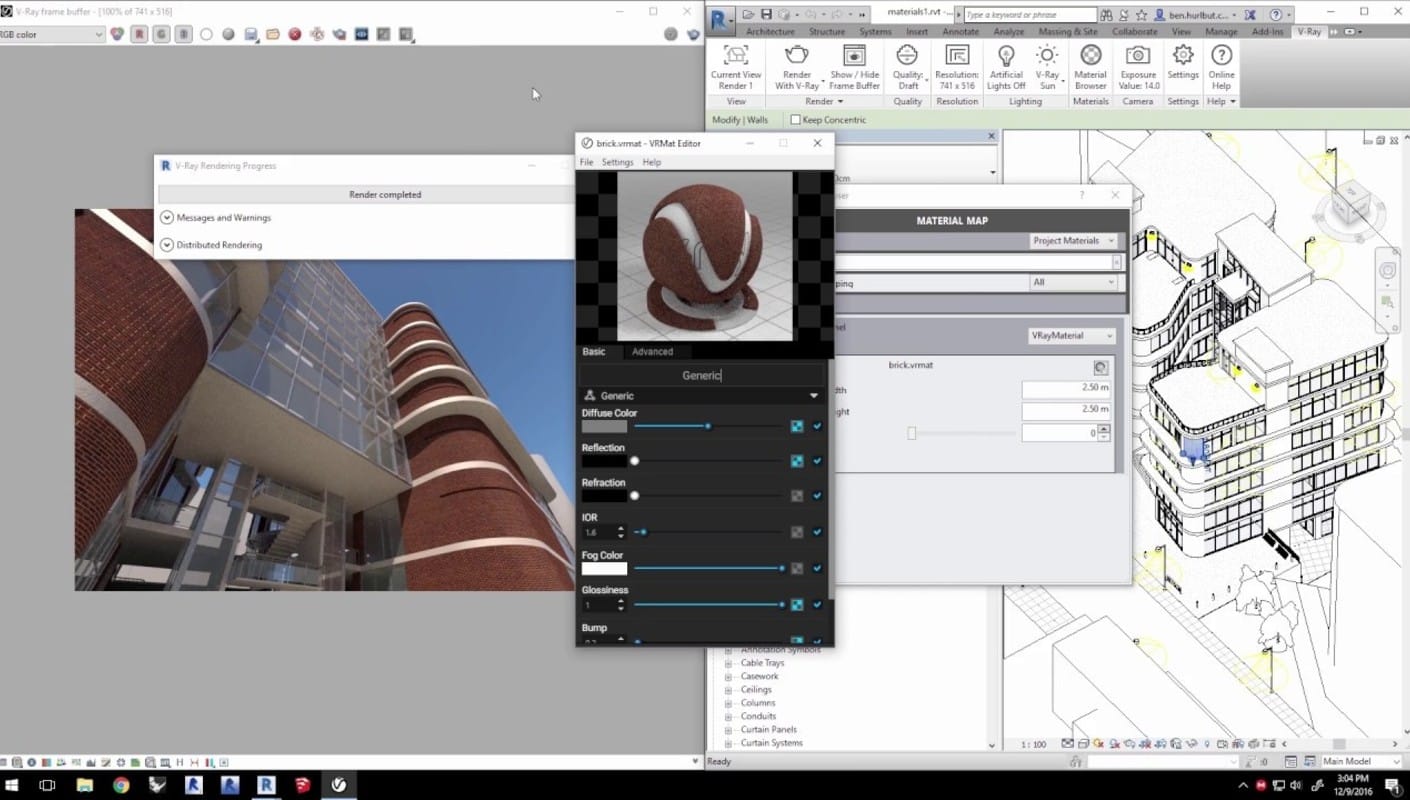This screenshot has height=800, width=1410.
Task: Toggle the Glossiness enable checkmark
Action: tap(817, 604)
